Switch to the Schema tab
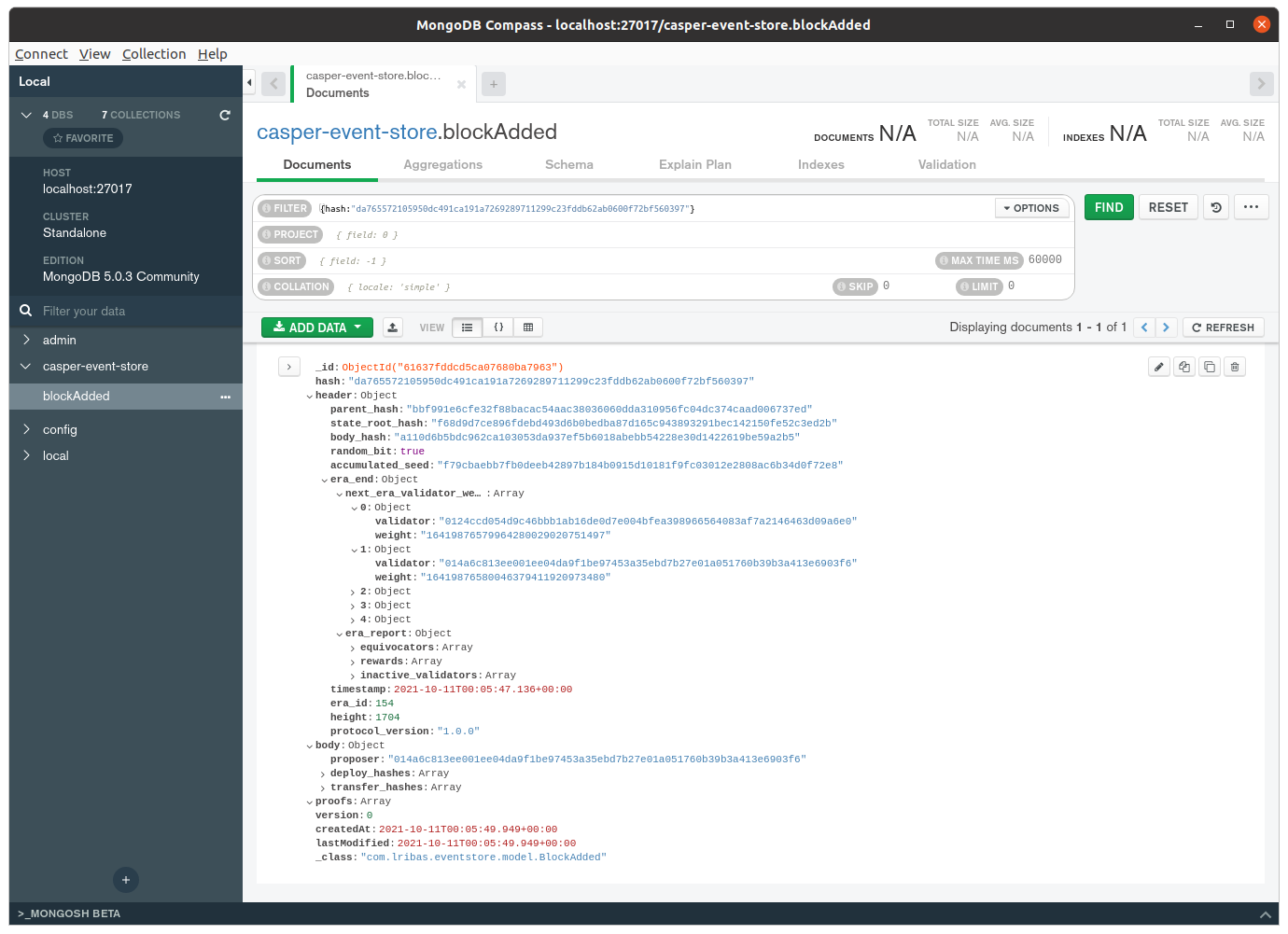 [569, 164]
